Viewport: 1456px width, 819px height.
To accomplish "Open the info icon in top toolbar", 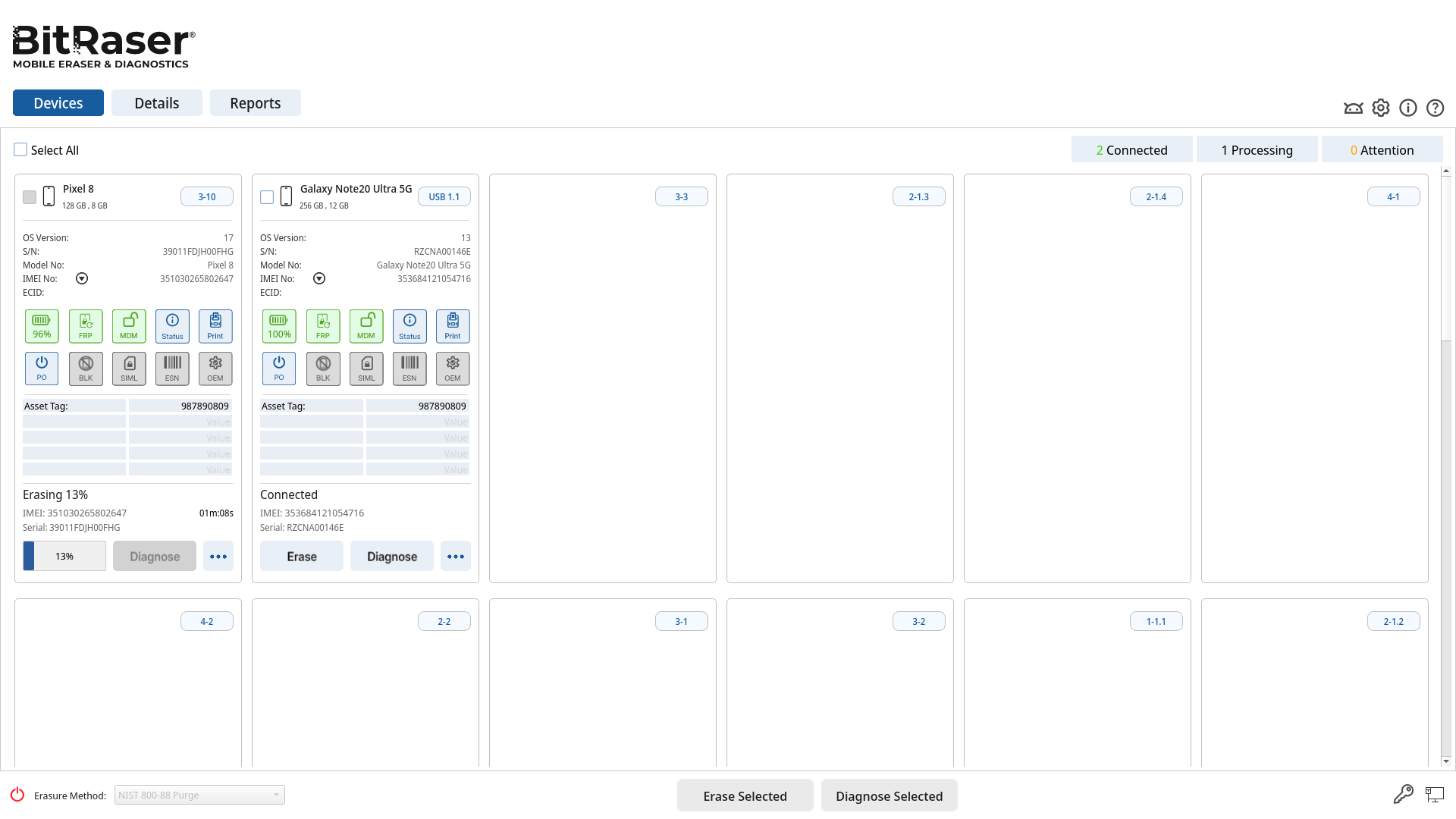I will (1408, 108).
